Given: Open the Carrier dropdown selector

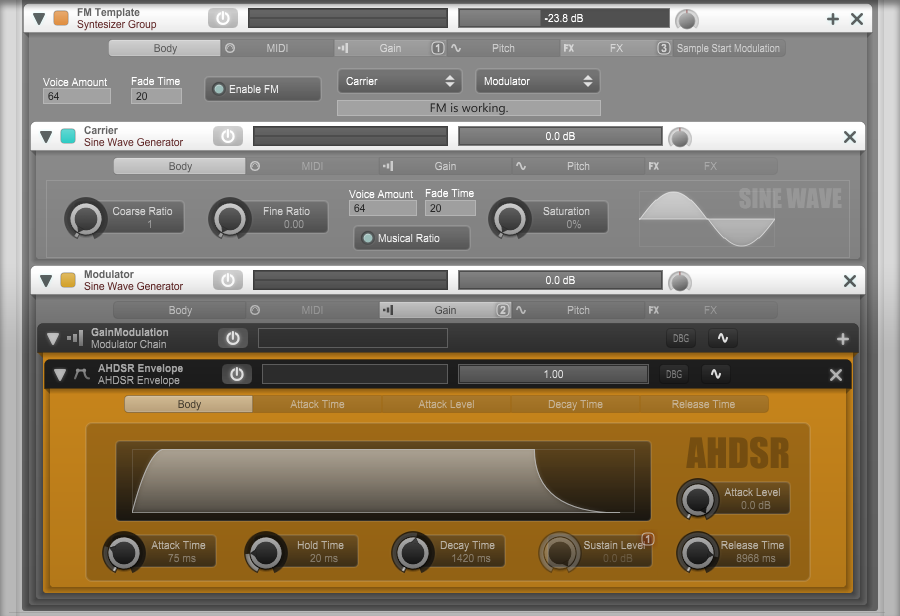Looking at the screenshot, I should point(399,81).
